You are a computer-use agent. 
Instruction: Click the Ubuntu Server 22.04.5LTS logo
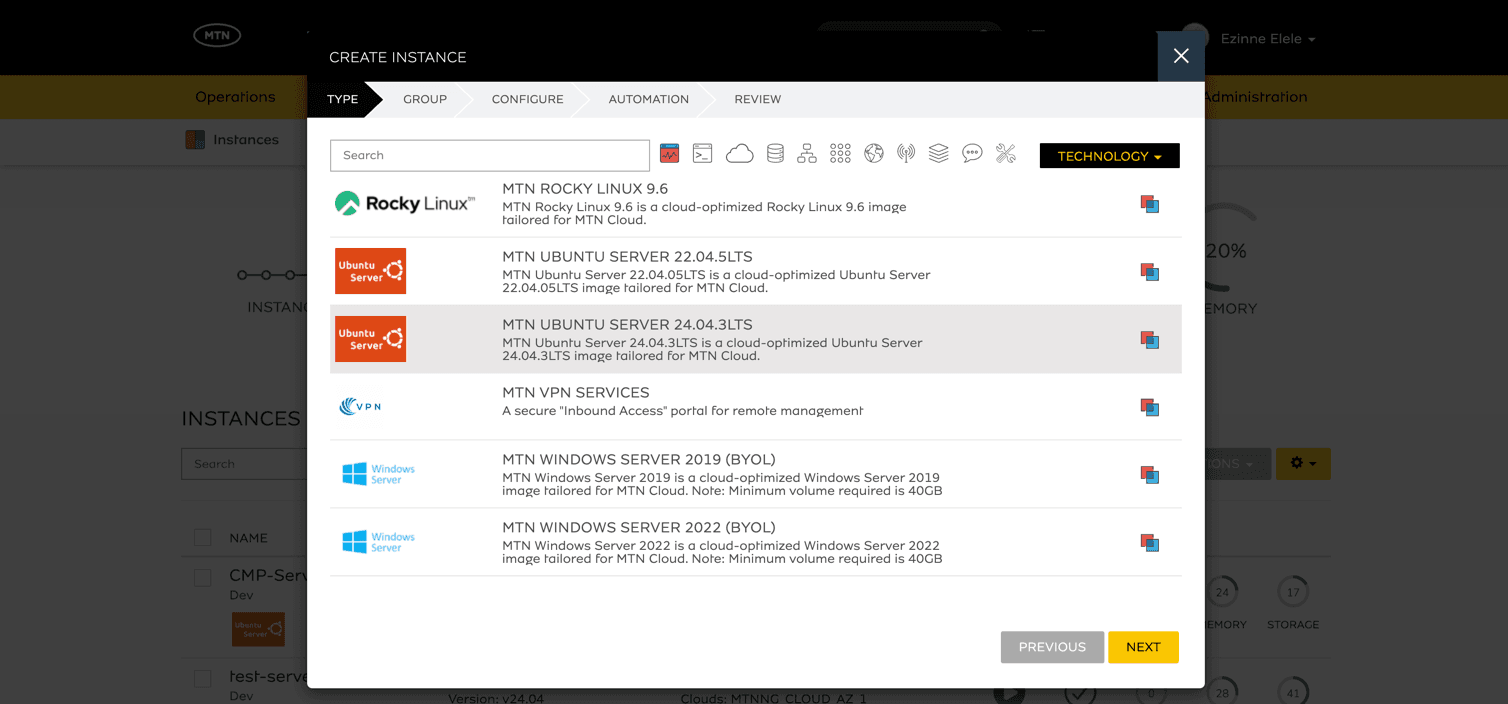click(370, 271)
